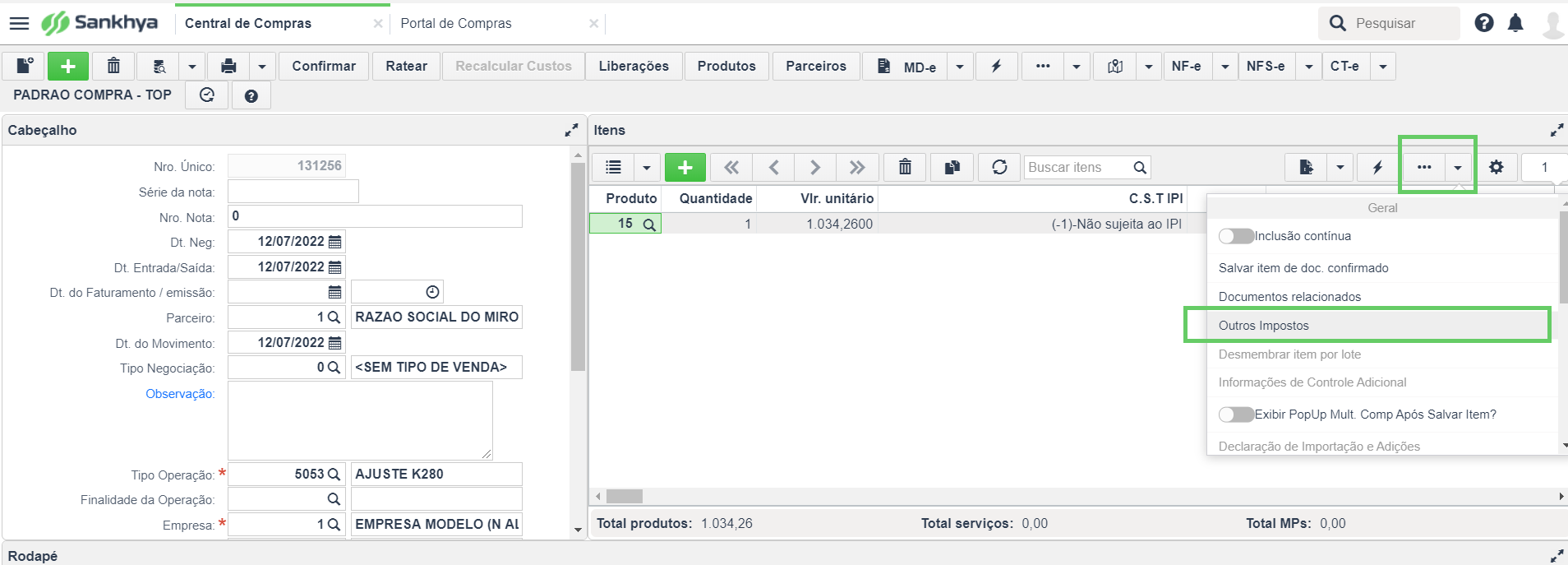The height and width of the screenshot is (565, 1568).
Task: Open the CT-e dropdown arrow
Action: click(x=1383, y=66)
